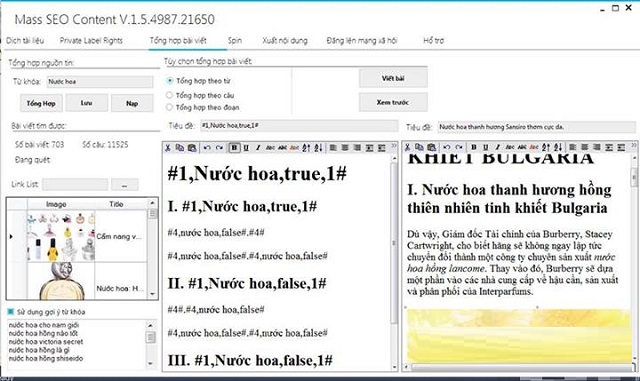Screen dimensions: 640x381
Task: Click Cut icon in left editor toolbar
Action: 168,148
